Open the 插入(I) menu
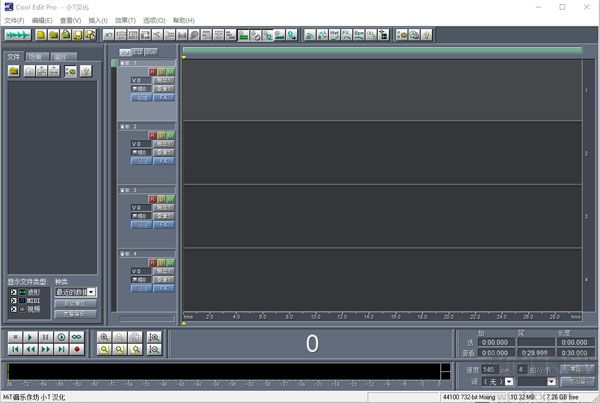600x403 pixels. (98, 20)
